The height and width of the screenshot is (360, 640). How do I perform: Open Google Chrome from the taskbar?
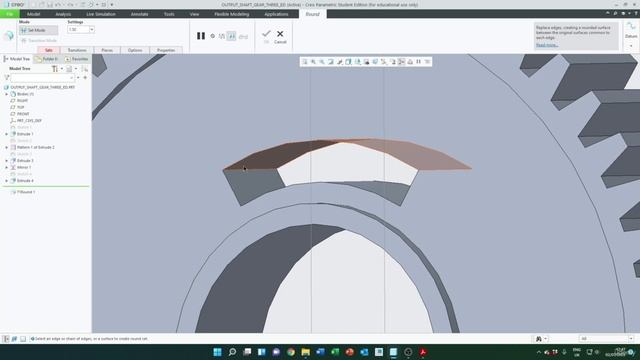pos(291,352)
